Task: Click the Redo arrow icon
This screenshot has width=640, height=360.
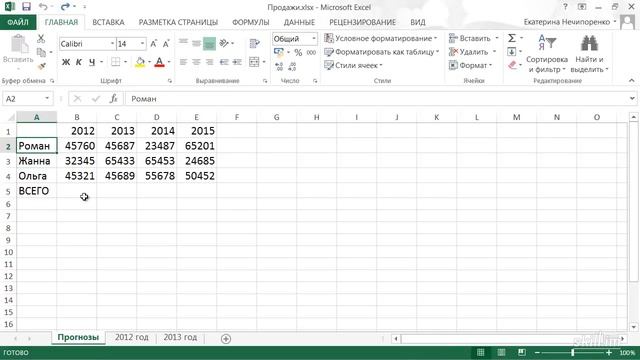Action: tap(65, 7)
